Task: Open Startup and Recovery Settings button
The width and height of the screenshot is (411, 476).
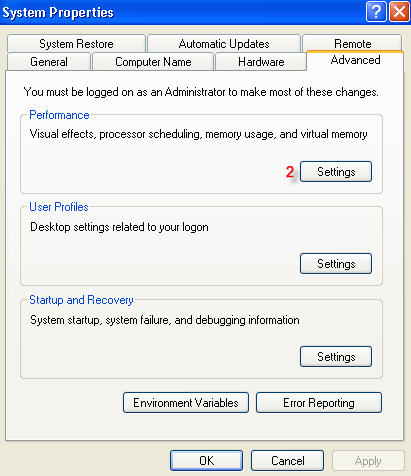Action: [x=336, y=357]
